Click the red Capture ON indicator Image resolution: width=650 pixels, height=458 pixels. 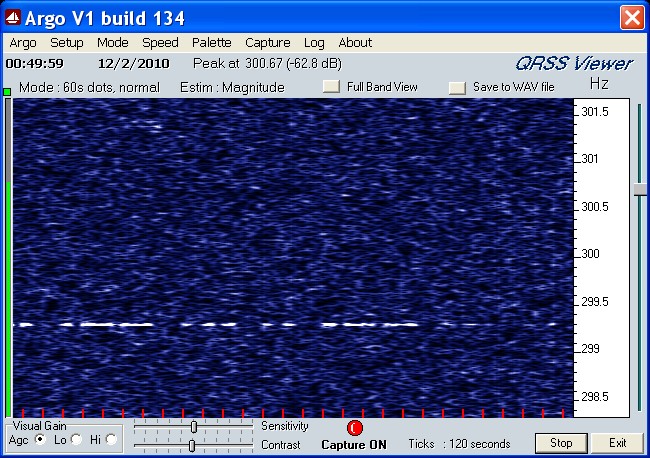click(355, 428)
